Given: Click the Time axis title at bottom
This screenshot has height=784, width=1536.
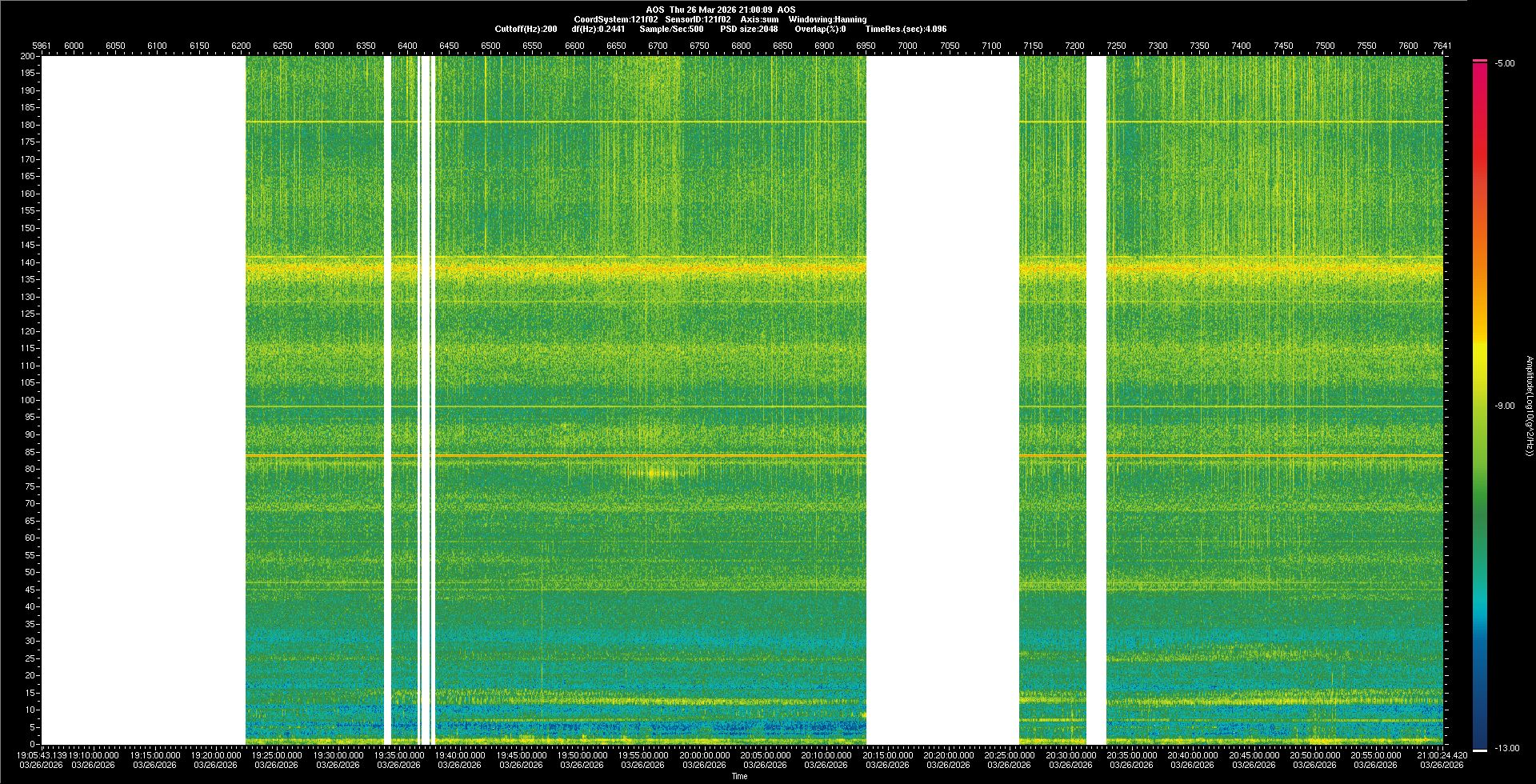Looking at the screenshot, I should [x=739, y=776].
